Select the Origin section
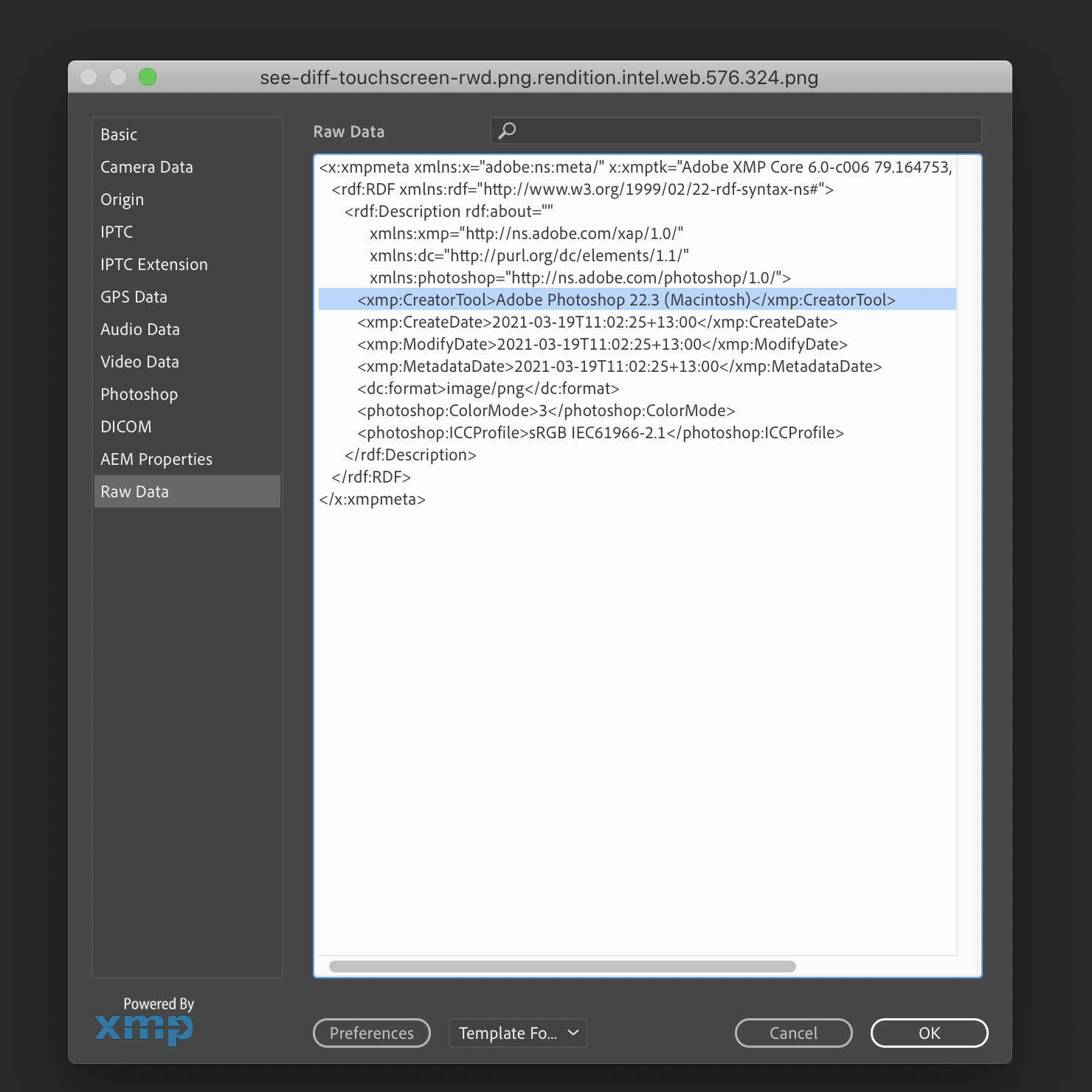Viewport: 1092px width, 1092px height. click(187, 199)
